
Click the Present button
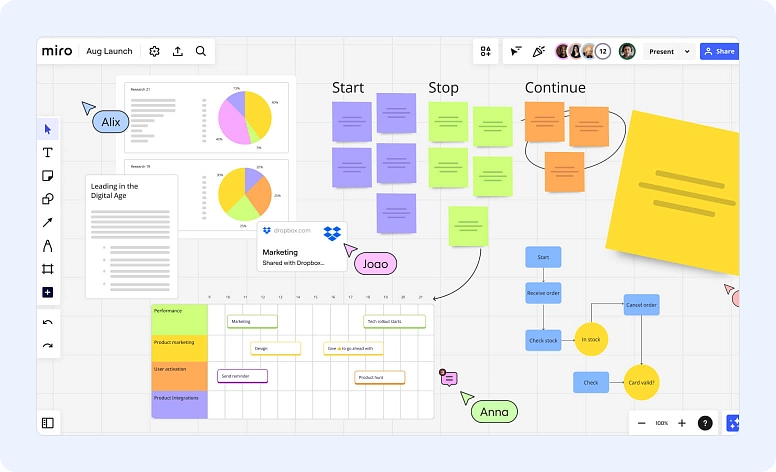click(x=661, y=51)
